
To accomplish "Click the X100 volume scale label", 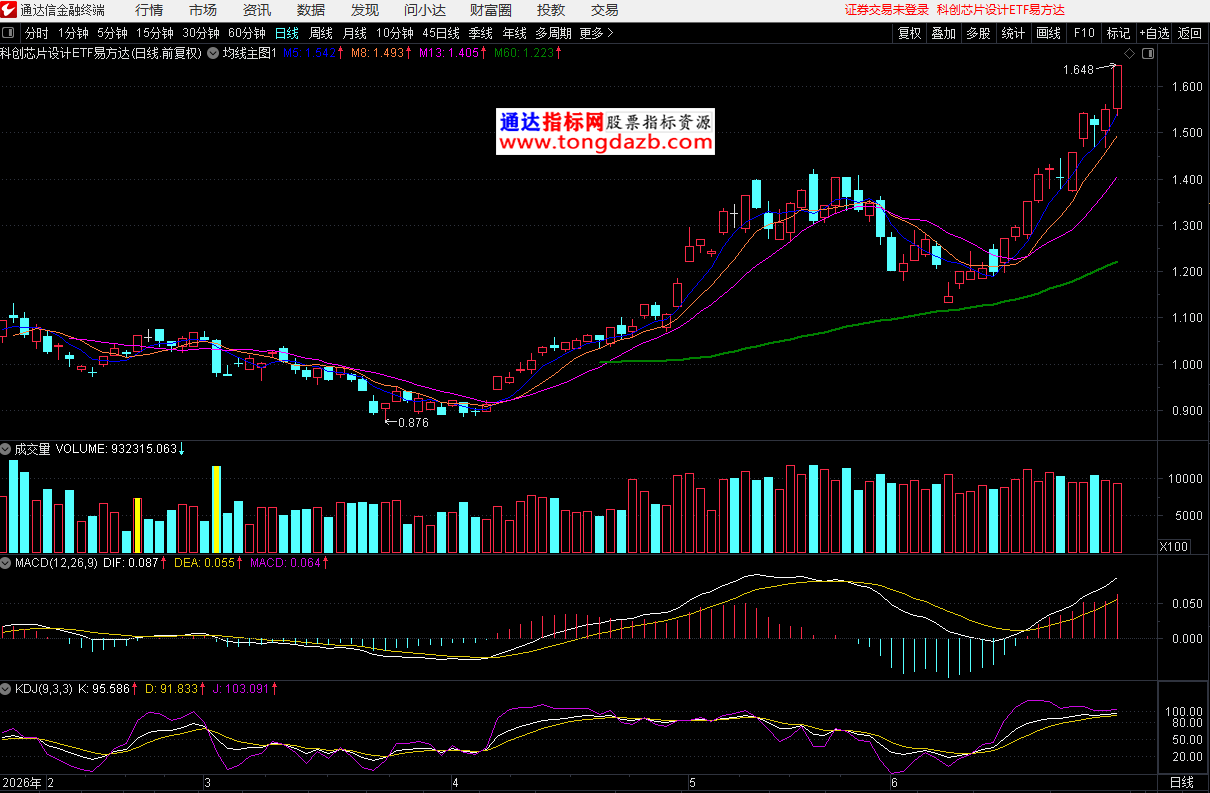I will [x=1174, y=546].
